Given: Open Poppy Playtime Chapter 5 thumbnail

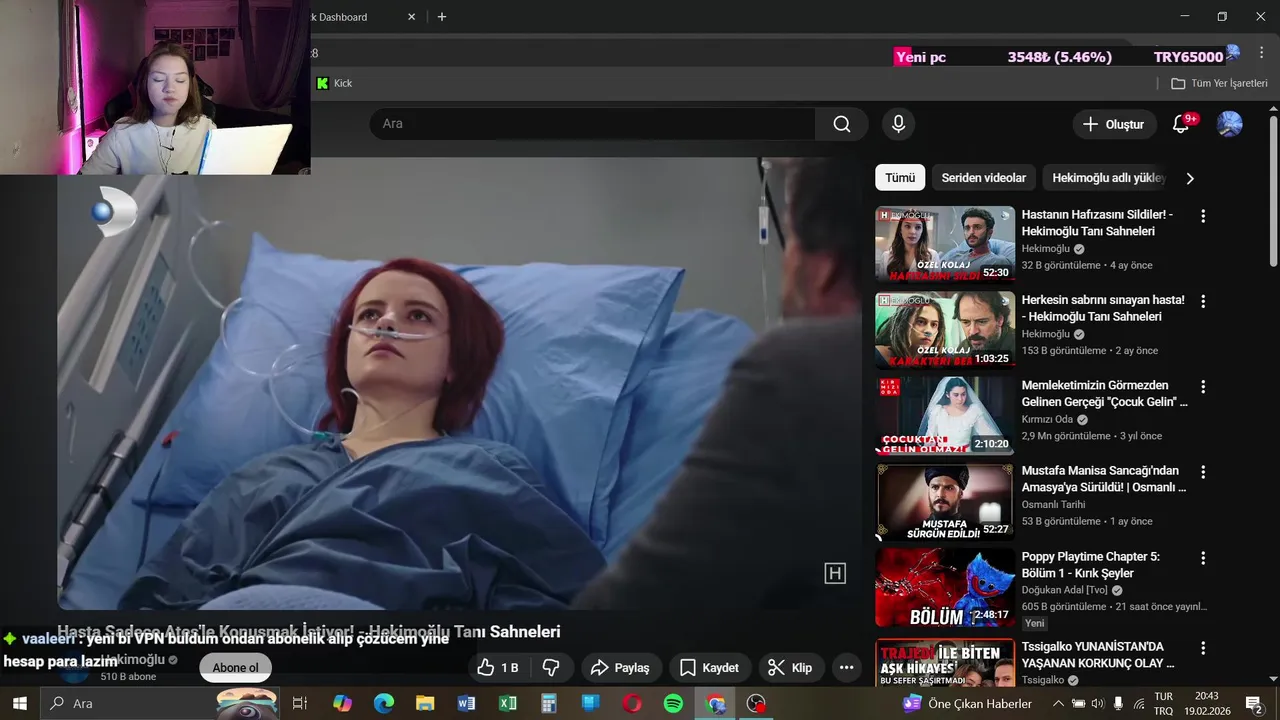Looking at the screenshot, I should click(945, 587).
